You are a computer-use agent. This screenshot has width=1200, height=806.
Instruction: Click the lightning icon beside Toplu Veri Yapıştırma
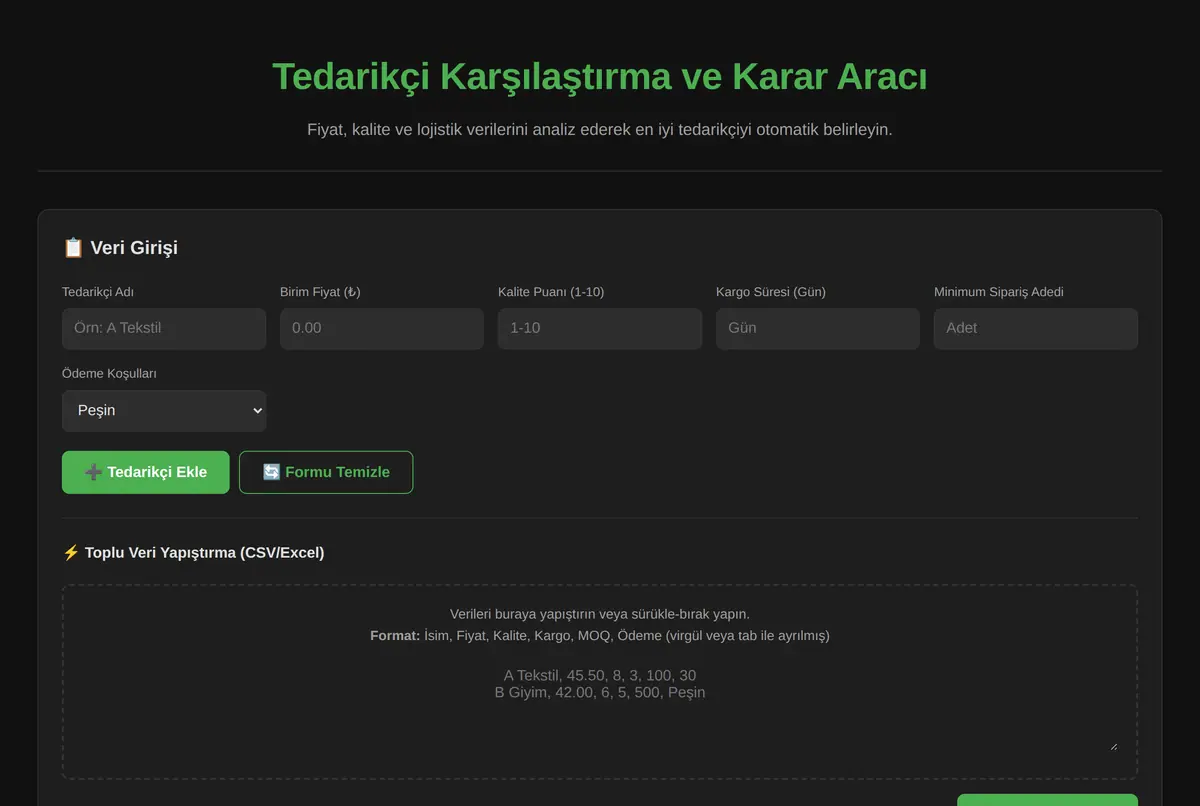click(x=71, y=552)
